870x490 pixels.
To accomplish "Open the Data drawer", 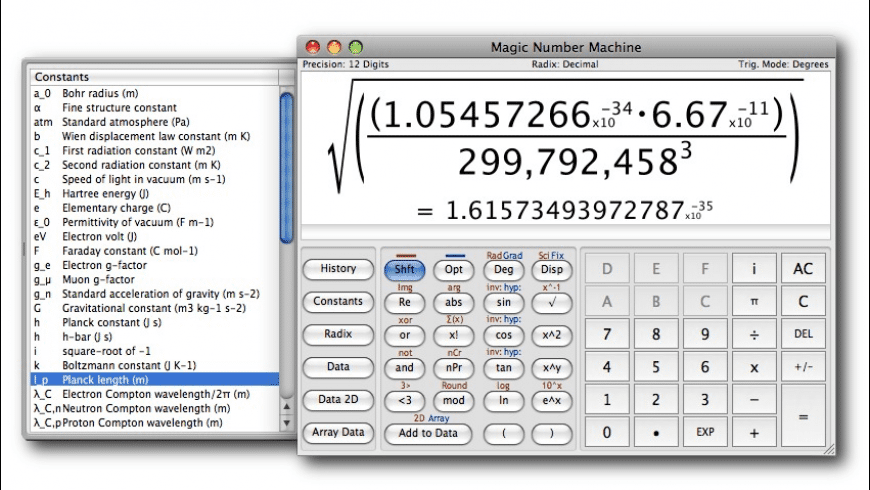I will click(338, 367).
